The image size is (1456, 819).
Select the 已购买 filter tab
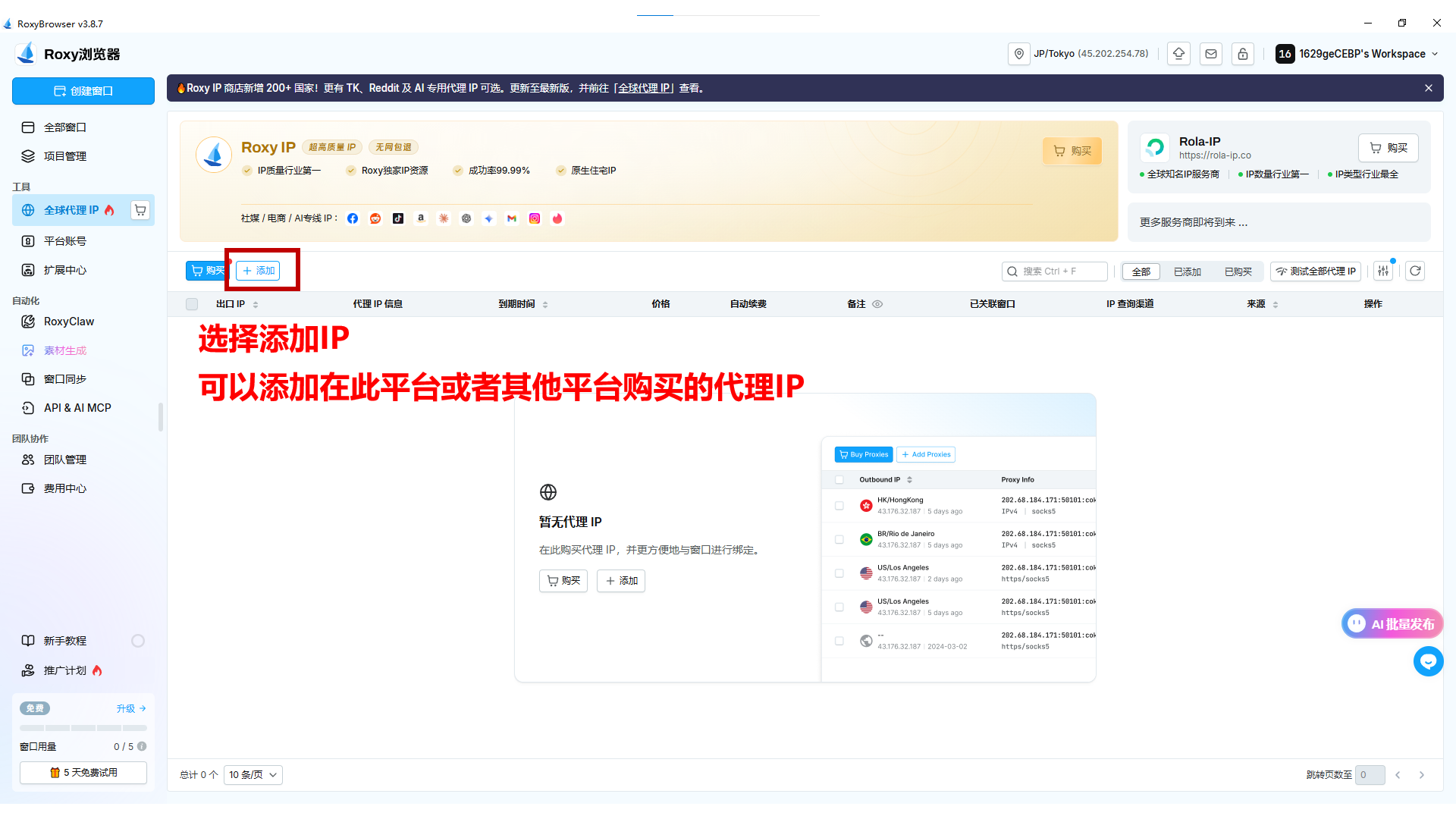[x=1238, y=271]
